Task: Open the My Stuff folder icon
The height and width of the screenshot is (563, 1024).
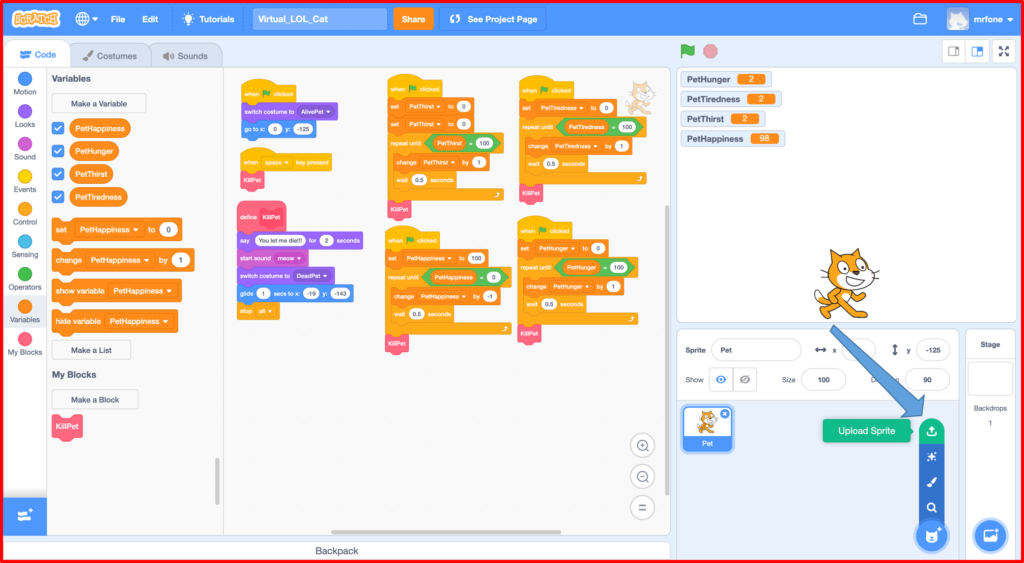Action: [920, 19]
